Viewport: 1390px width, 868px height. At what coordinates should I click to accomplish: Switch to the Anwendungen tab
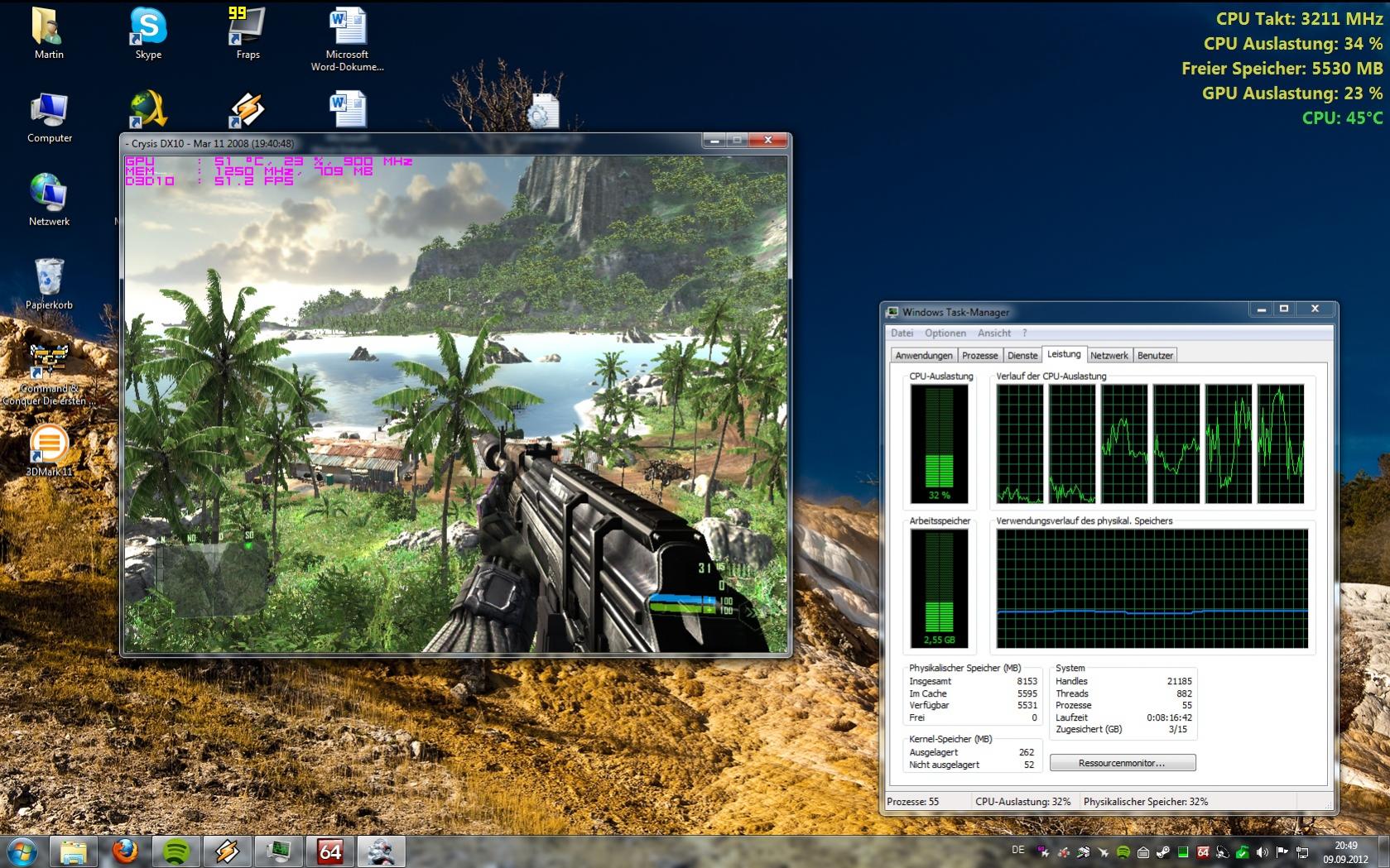924,355
